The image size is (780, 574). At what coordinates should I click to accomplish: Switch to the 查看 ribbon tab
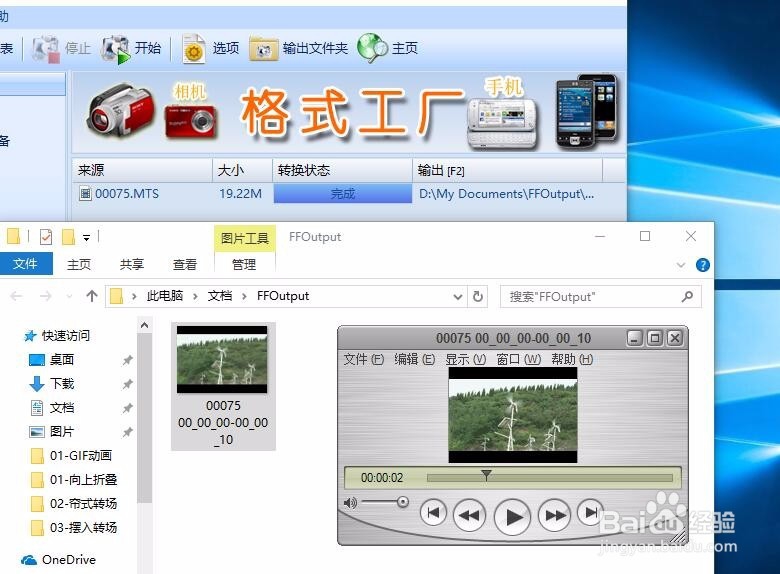(x=185, y=264)
